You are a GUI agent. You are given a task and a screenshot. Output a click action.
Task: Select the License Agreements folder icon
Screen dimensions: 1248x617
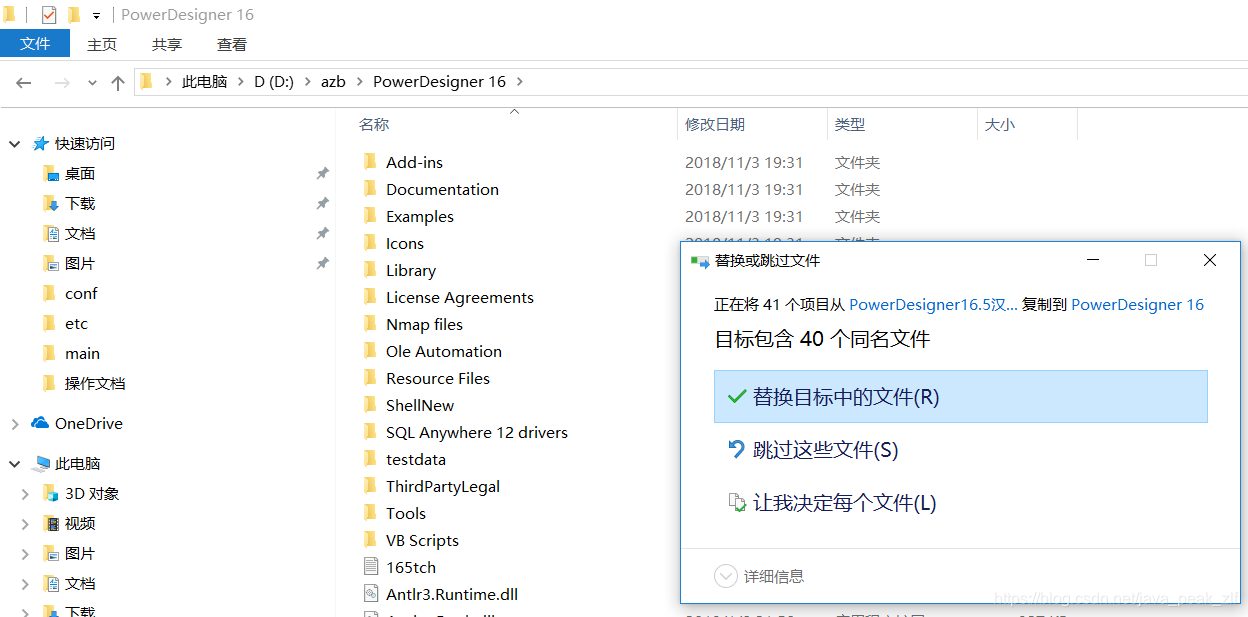point(370,297)
